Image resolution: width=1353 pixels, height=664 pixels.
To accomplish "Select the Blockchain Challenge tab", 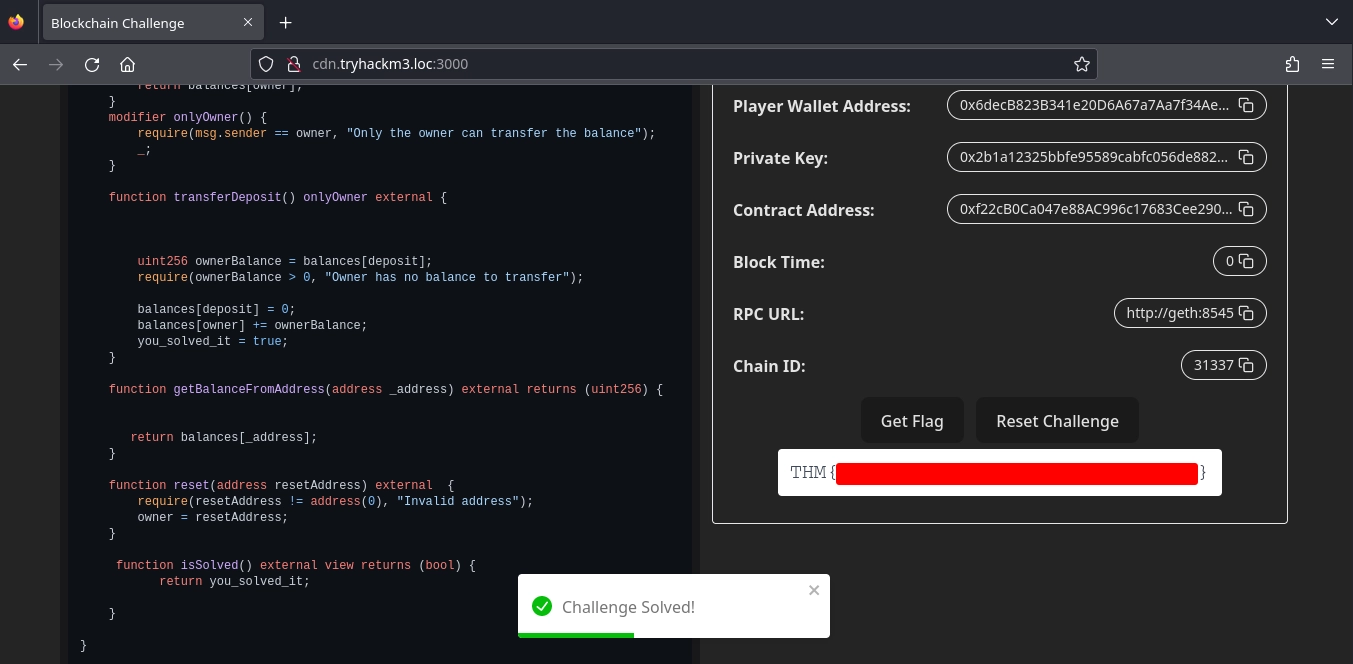I will (130, 23).
